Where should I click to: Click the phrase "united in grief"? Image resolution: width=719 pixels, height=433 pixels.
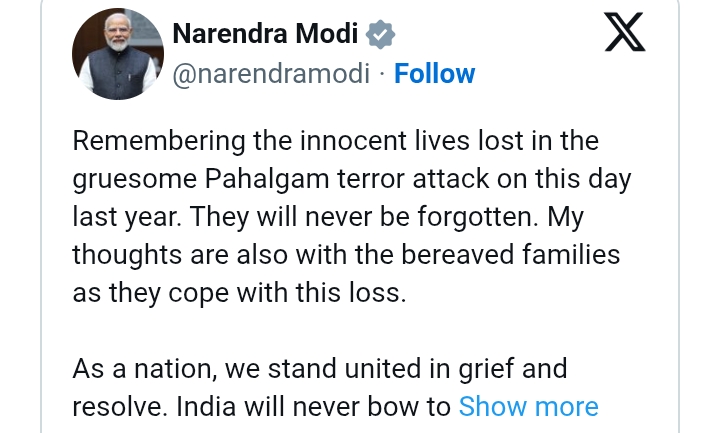(x=433, y=369)
